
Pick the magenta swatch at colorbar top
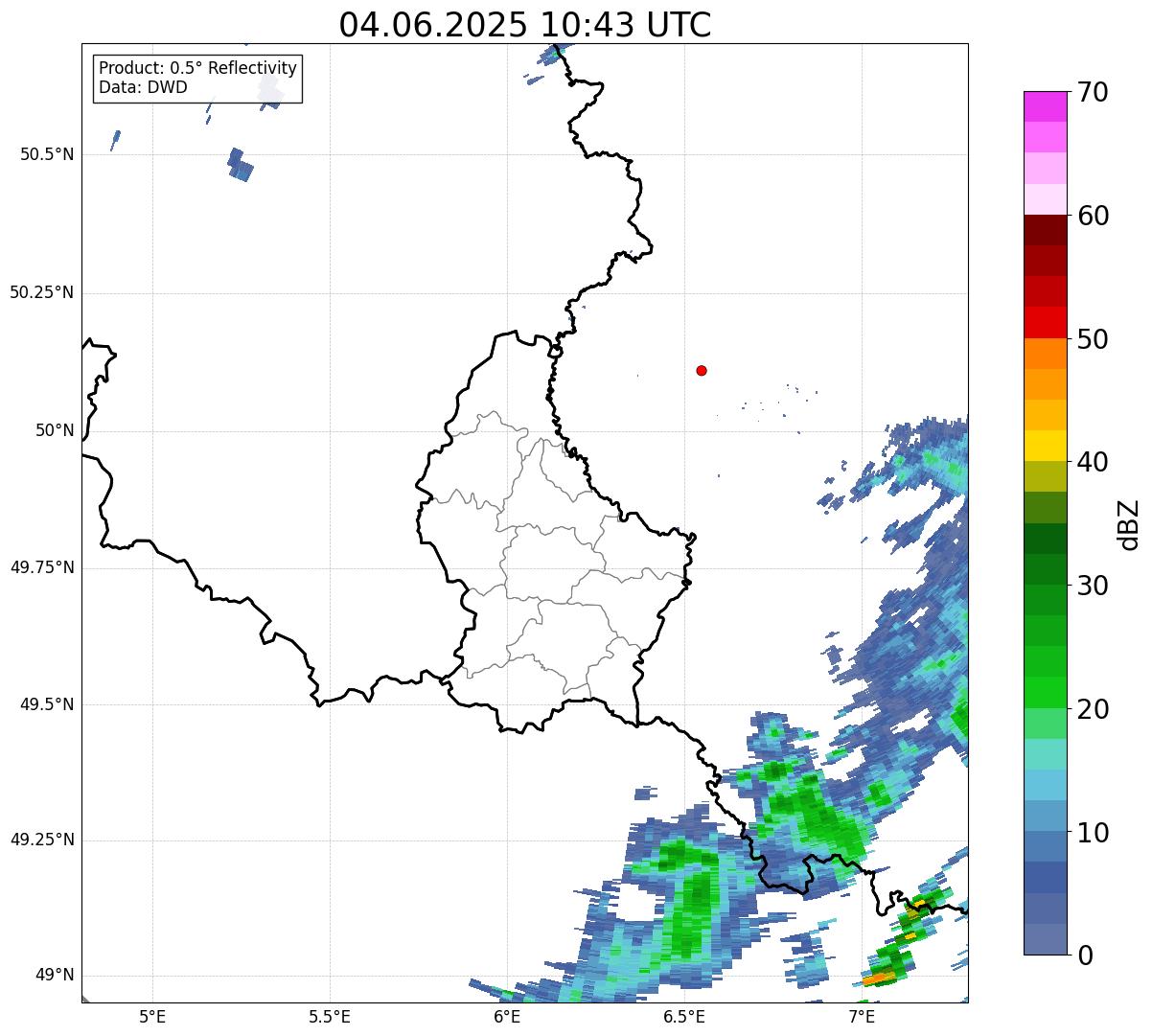coord(1045,106)
